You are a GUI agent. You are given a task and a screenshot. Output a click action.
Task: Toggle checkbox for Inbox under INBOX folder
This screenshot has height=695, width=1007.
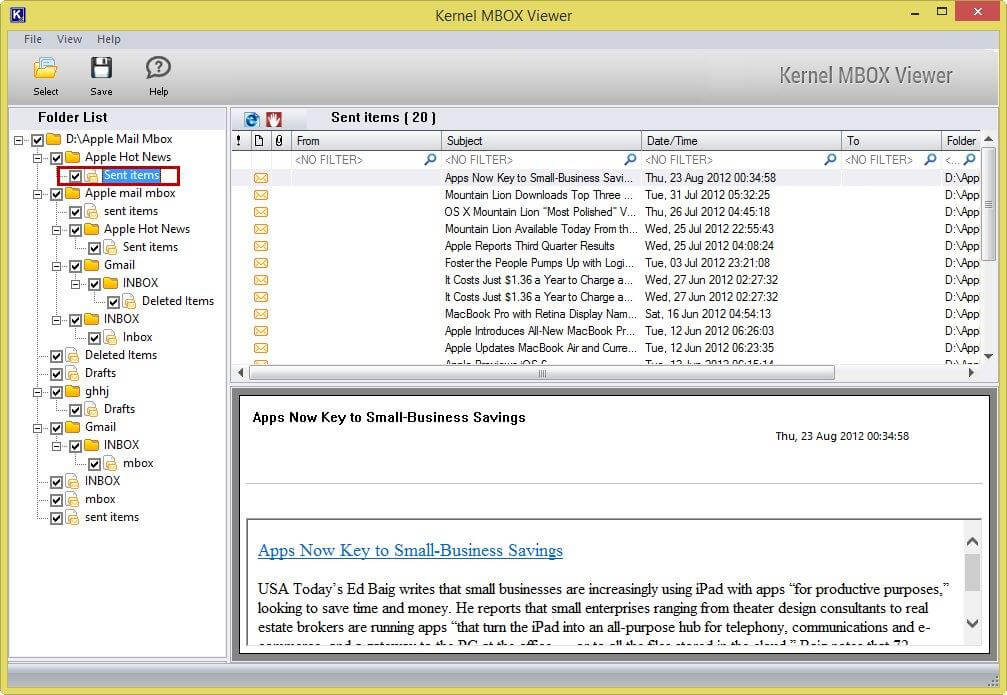94,337
